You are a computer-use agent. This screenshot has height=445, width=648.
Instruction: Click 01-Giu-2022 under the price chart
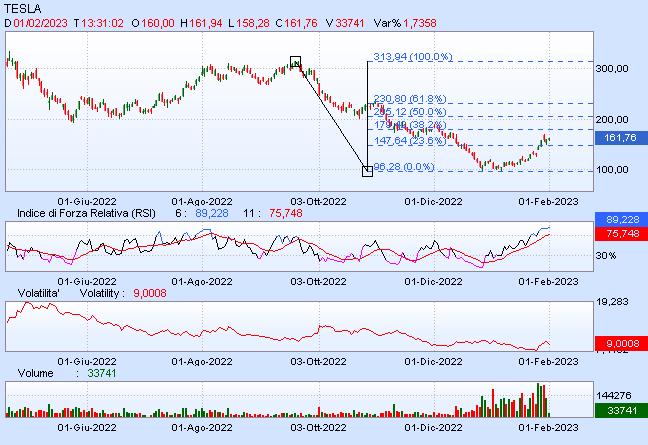point(87,202)
